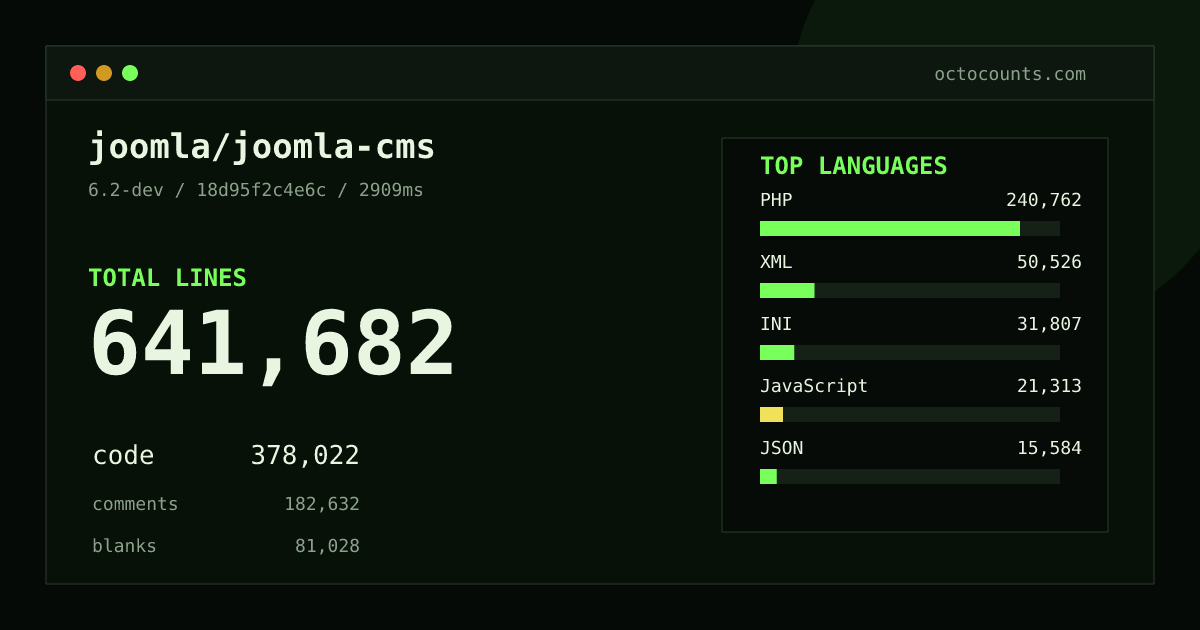Click the TOP LANGUAGES heading
The height and width of the screenshot is (630, 1200).
point(853,166)
